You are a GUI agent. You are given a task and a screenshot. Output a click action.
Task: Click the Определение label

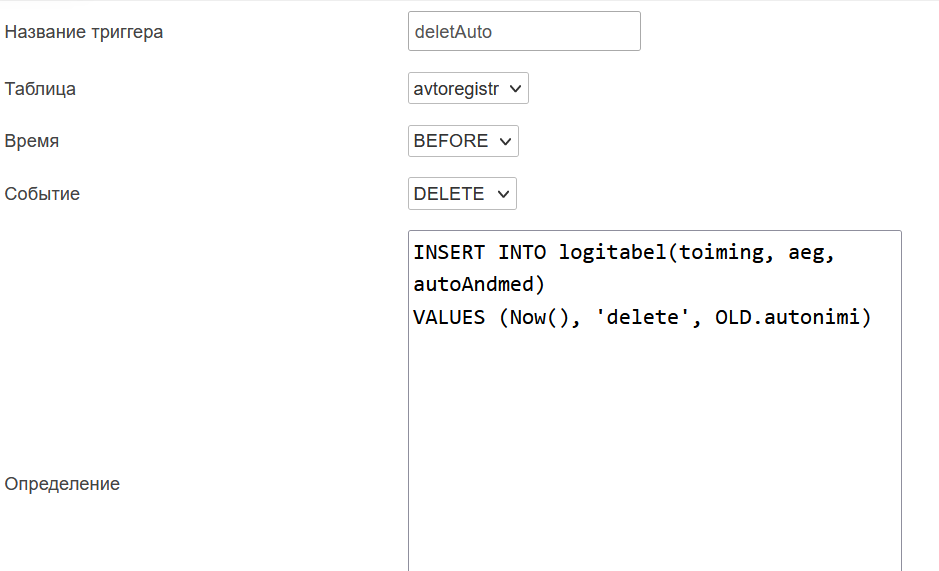point(62,484)
